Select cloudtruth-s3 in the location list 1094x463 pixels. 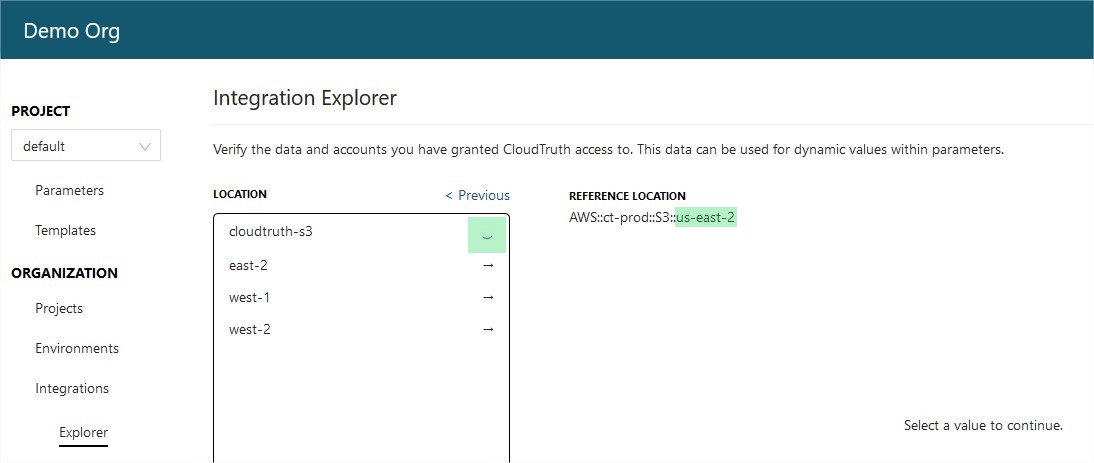click(x=361, y=233)
